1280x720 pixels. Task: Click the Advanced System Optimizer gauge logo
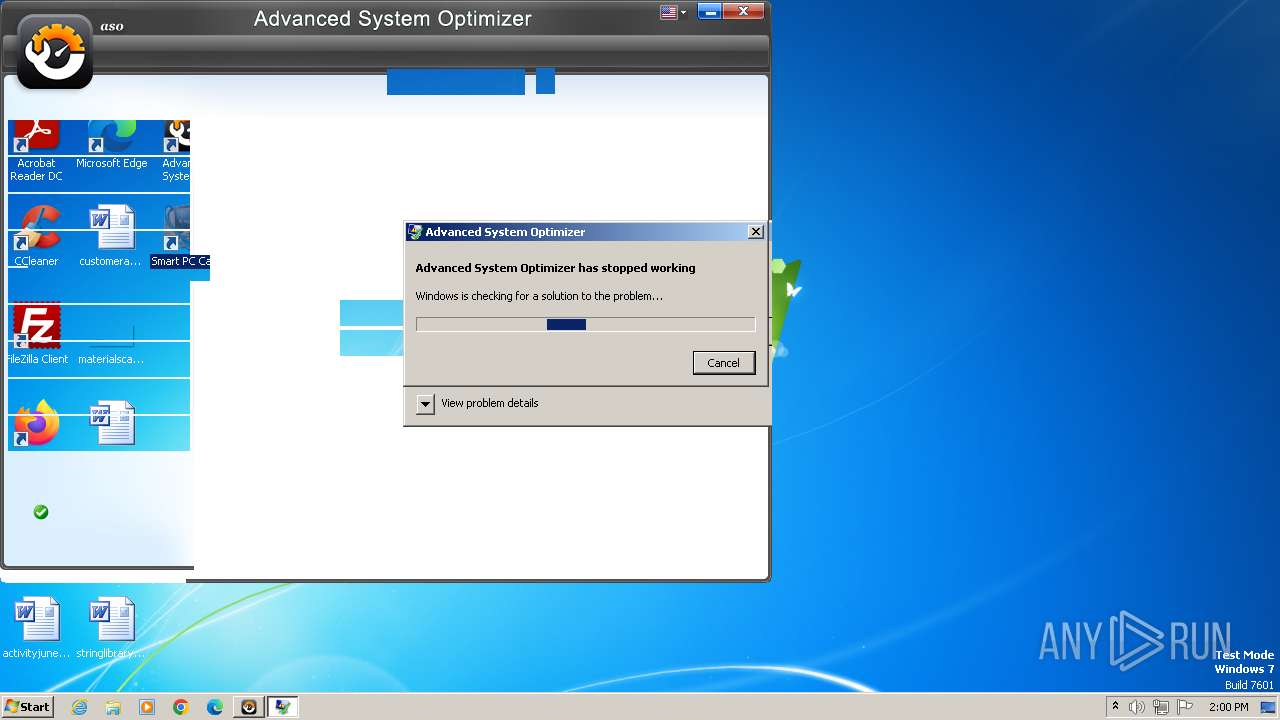[55, 52]
